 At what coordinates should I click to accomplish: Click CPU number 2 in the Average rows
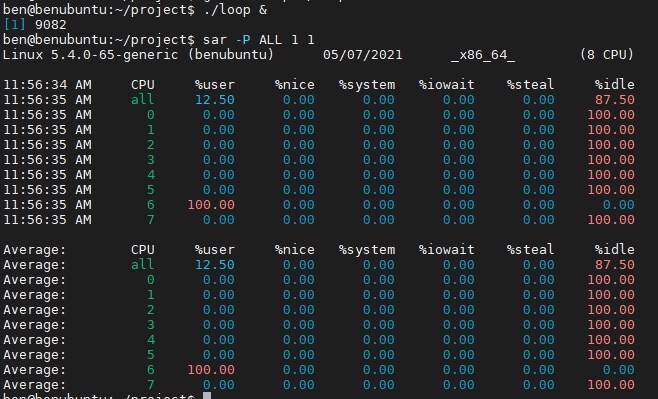pos(151,310)
